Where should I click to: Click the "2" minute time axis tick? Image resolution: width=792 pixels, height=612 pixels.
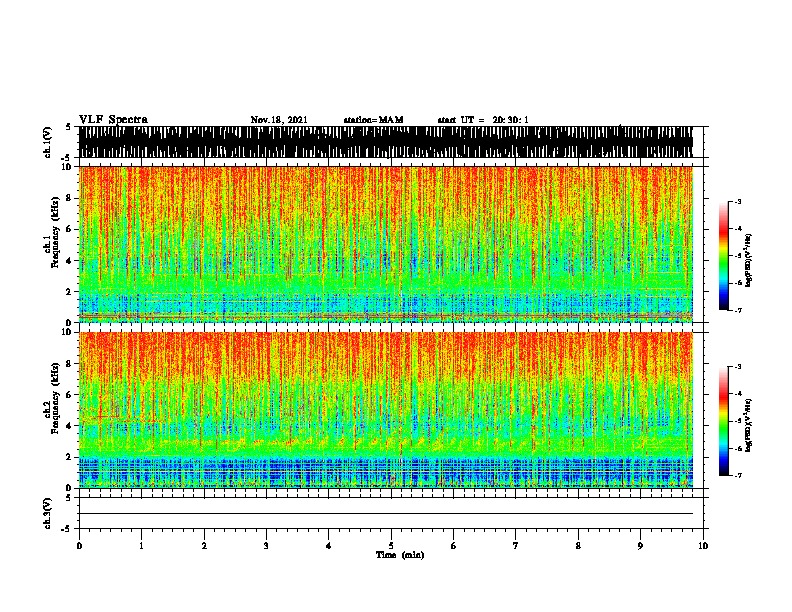(x=204, y=546)
